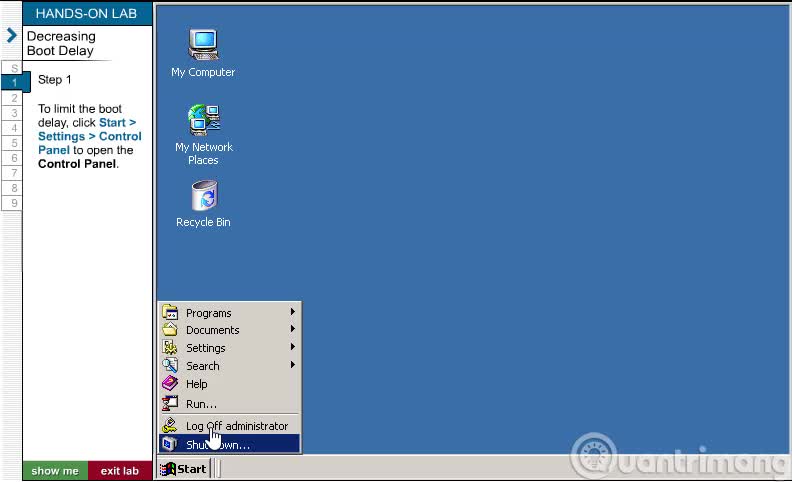Expand the Programs submenu arrow
The width and height of the screenshot is (792, 482).
coord(292,312)
